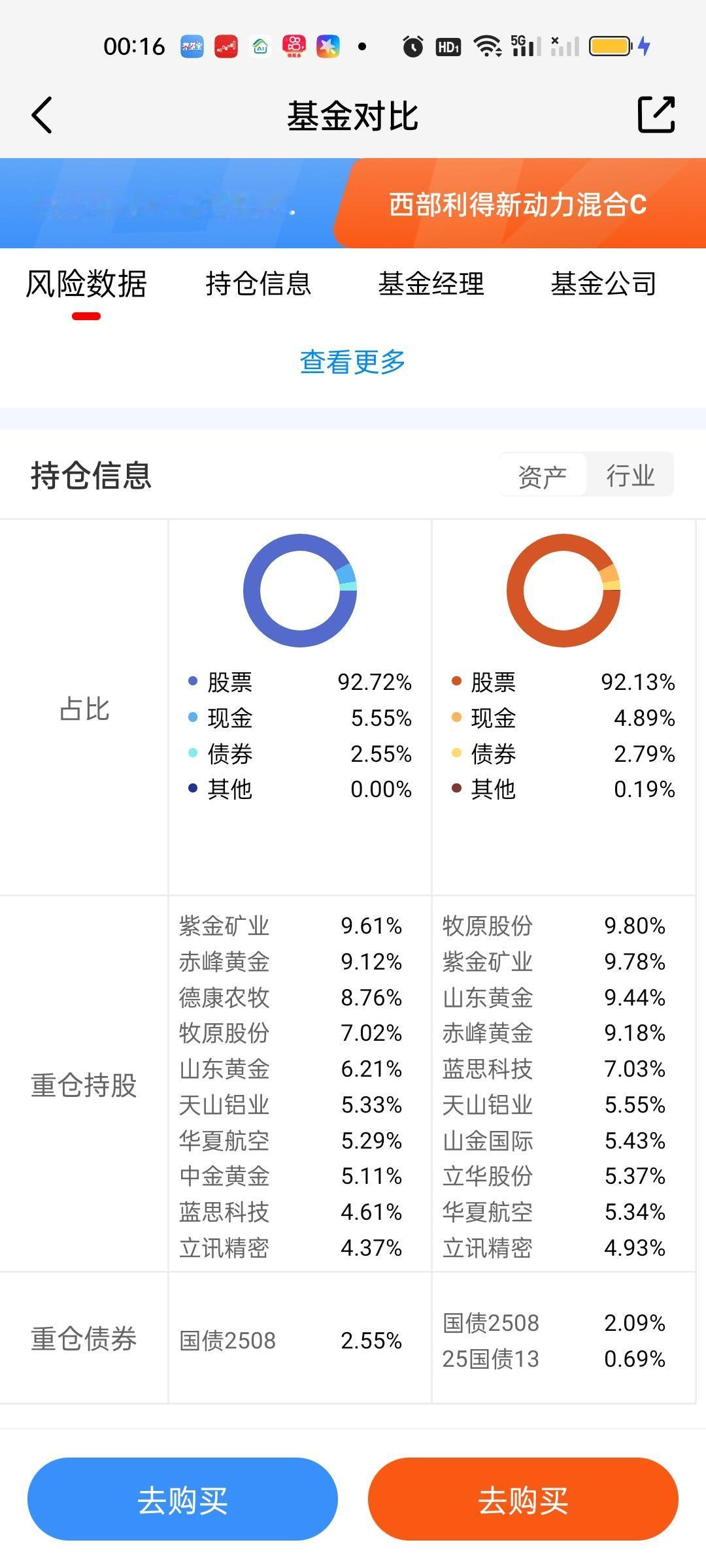This screenshot has height=1568, width=706.
Task: Switch to the 基金经理 tab
Action: [431, 284]
